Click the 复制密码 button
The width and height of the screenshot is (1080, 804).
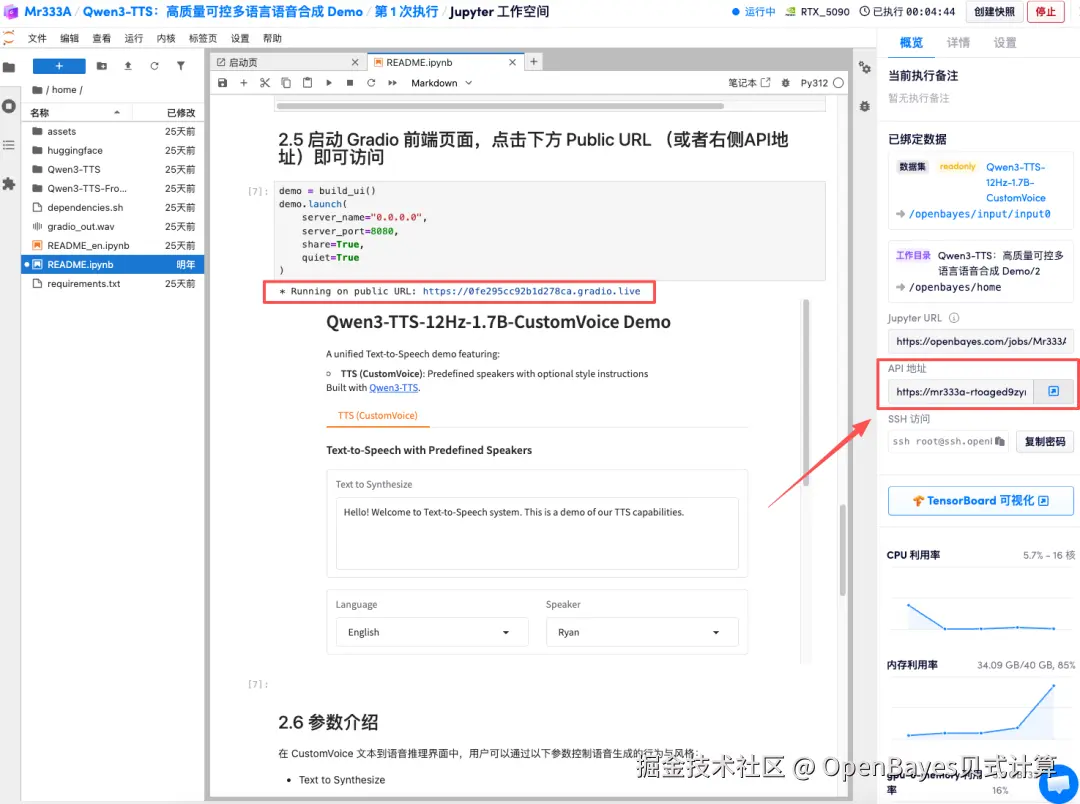(1045, 442)
